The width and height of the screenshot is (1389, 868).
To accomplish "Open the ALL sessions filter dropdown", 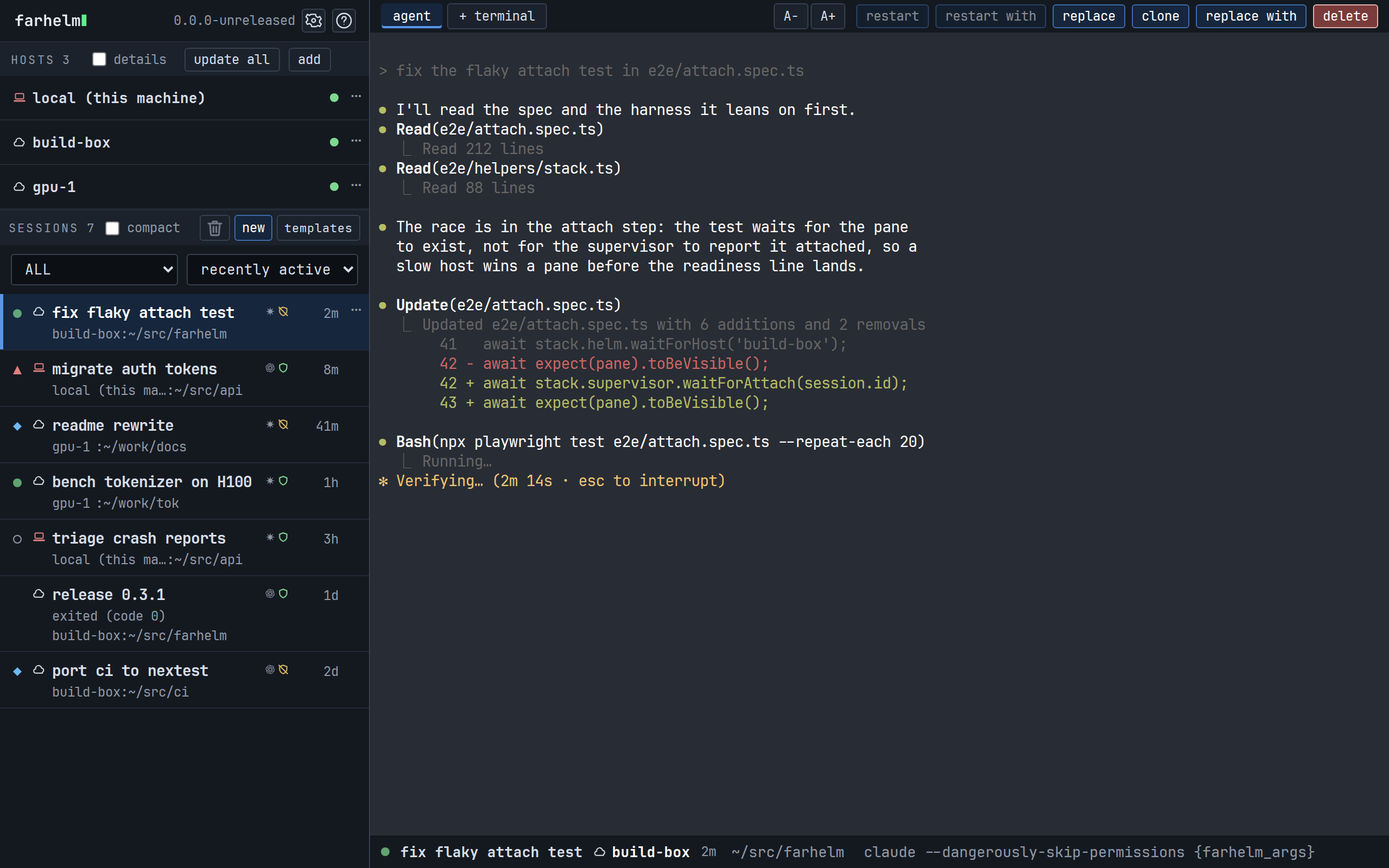I will (x=94, y=269).
